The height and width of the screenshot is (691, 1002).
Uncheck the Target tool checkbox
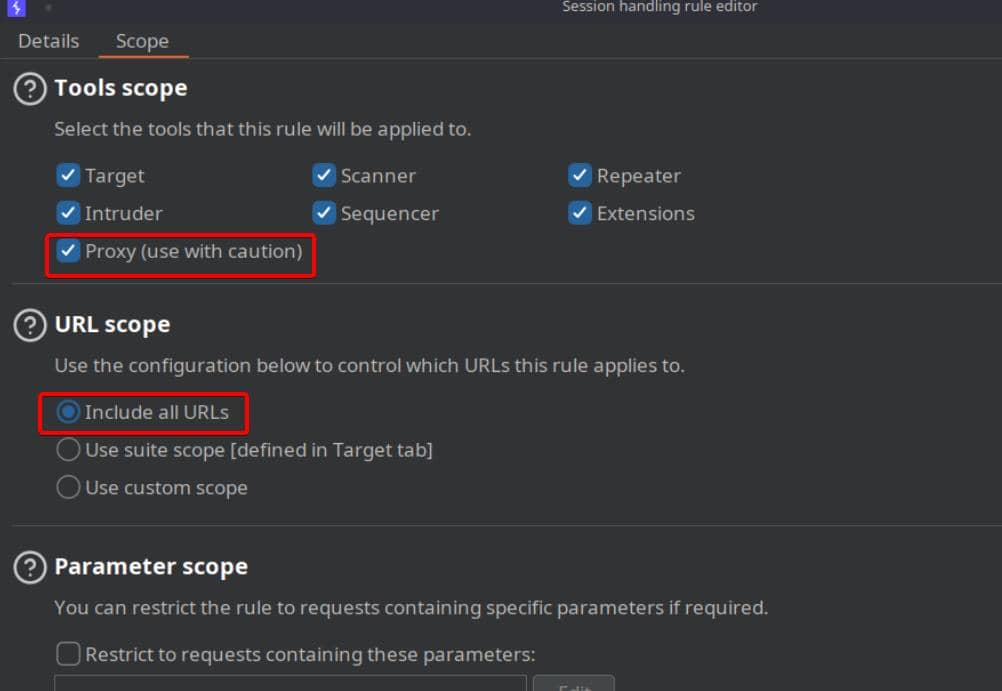tap(68, 176)
